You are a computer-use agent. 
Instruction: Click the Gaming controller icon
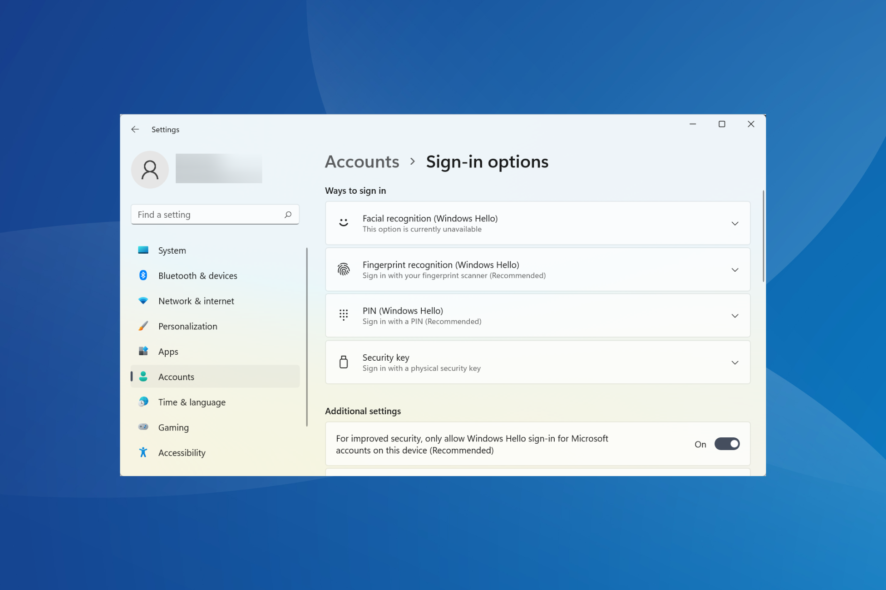pyautogui.click(x=144, y=427)
